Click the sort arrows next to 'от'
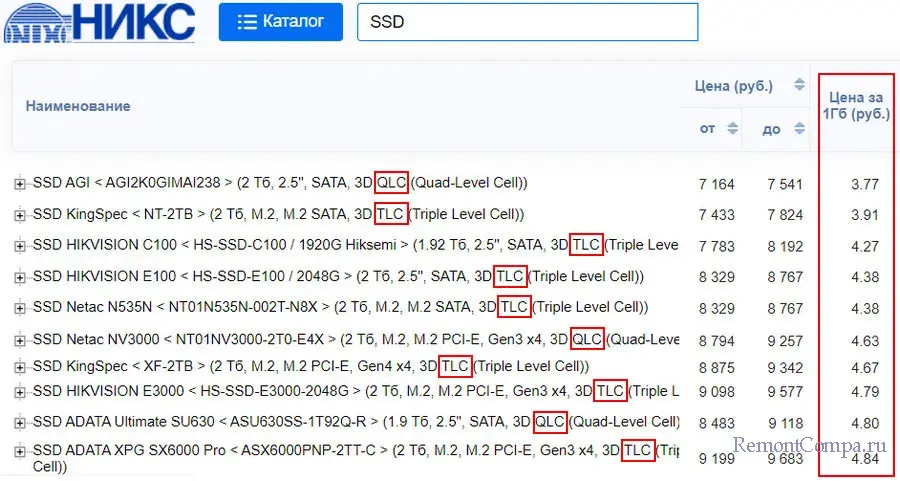This screenshot has width=900, height=481. click(733, 128)
